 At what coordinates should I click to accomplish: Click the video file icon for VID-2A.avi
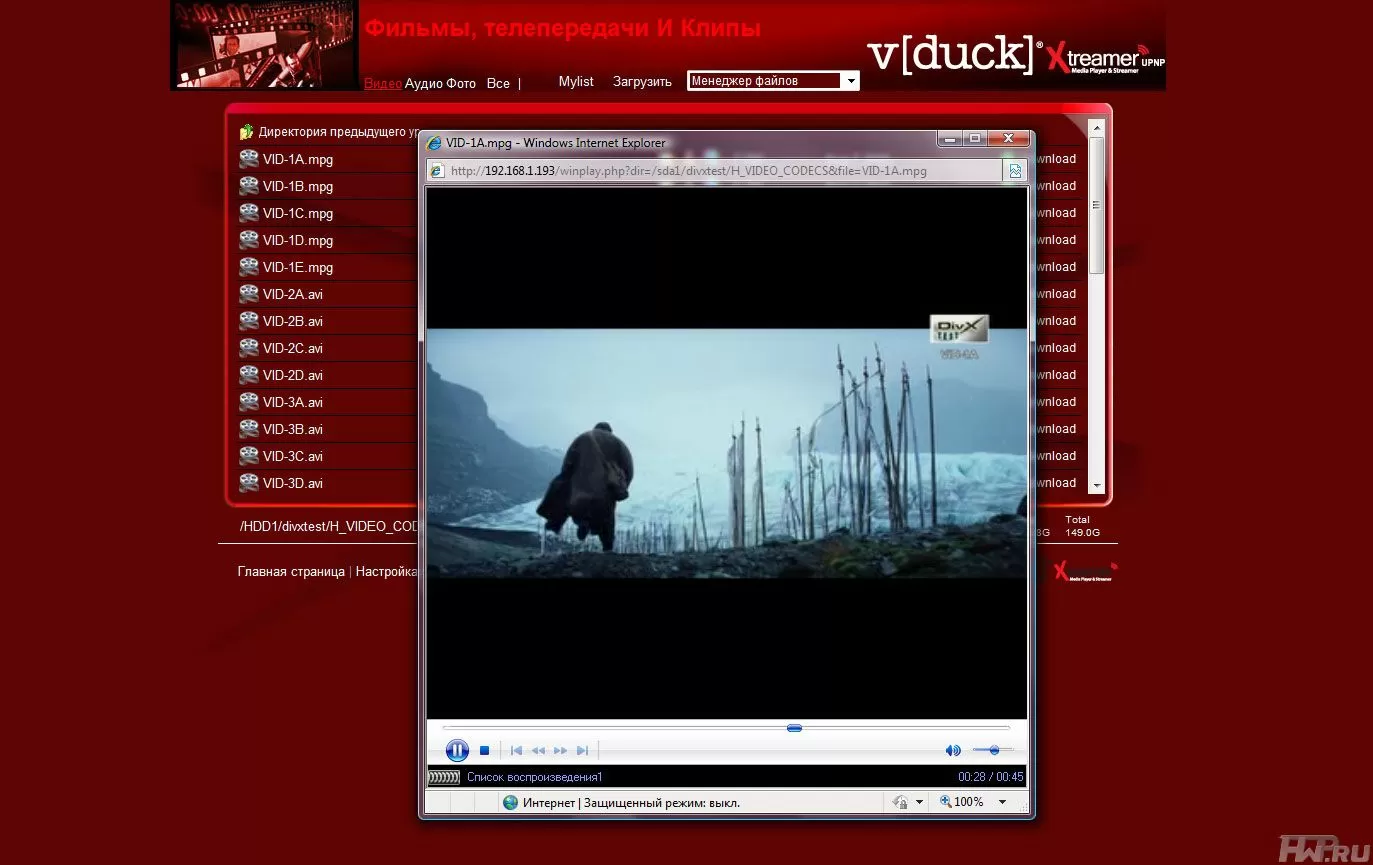[x=249, y=294]
